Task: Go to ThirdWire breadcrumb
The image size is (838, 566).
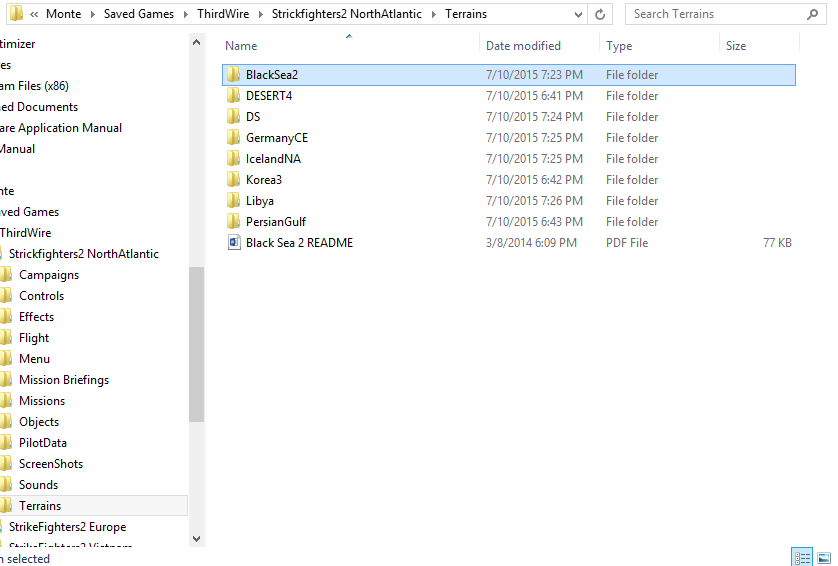Action: tap(223, 14)
